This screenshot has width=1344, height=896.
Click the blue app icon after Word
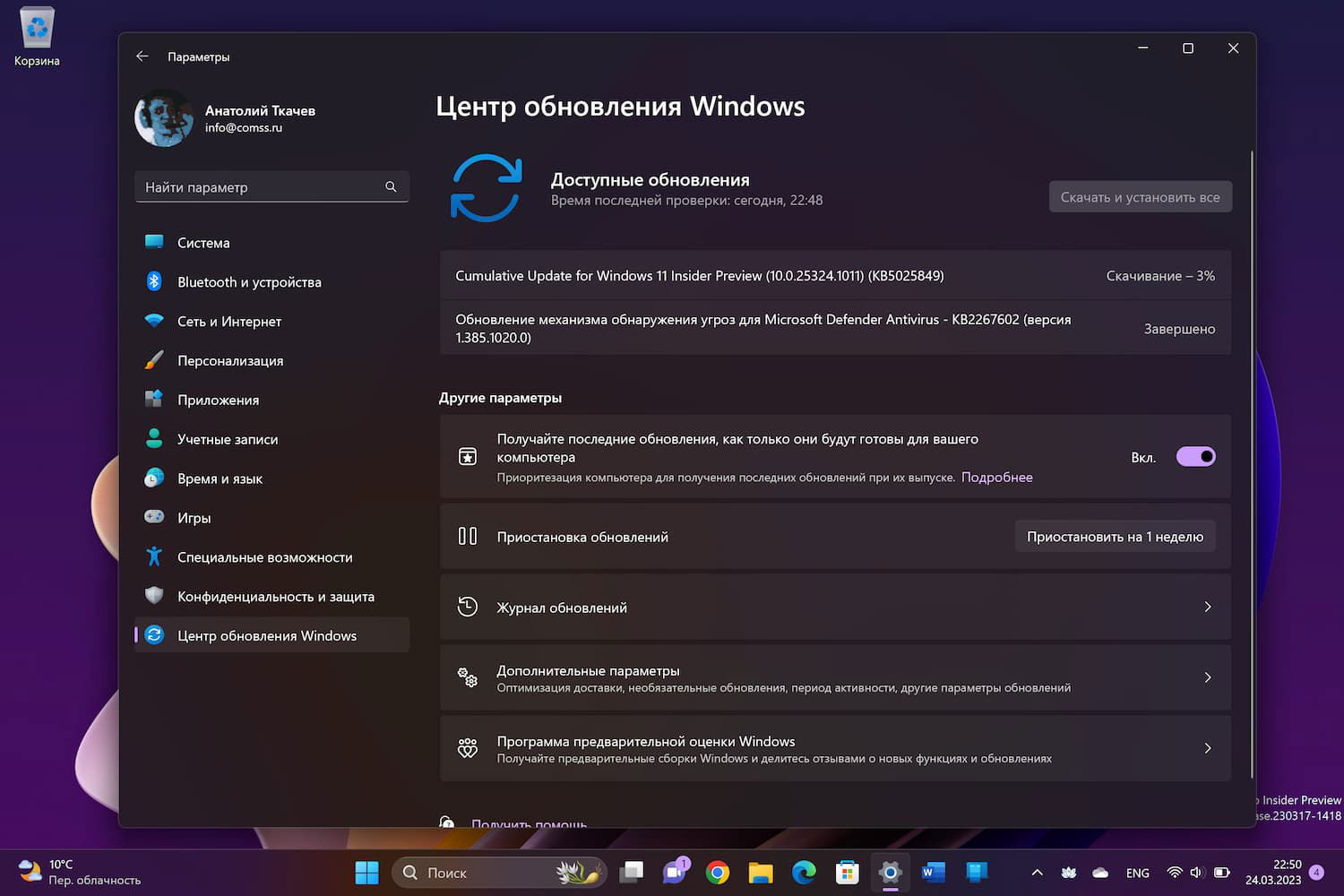[977, 873]
